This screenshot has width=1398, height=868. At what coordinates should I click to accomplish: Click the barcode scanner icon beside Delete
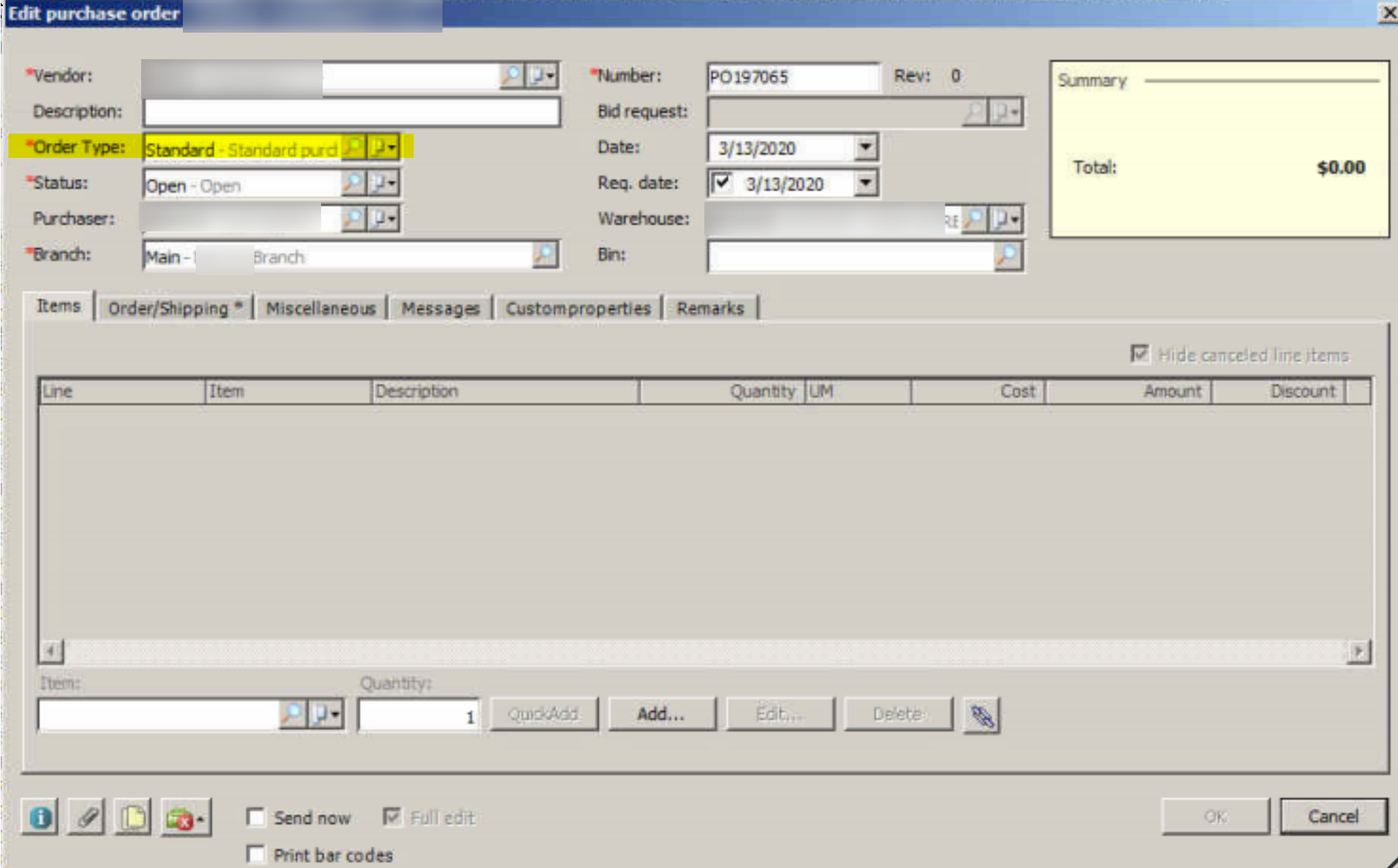[x=981, y=715]
